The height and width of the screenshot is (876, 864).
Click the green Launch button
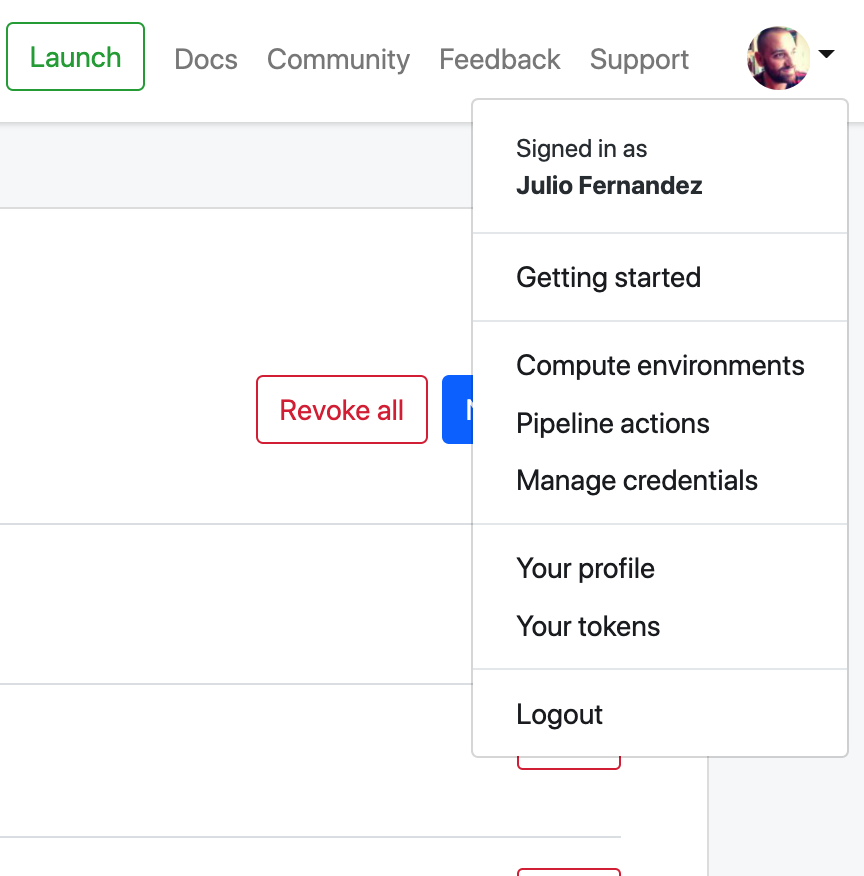(x=75, y=57)
